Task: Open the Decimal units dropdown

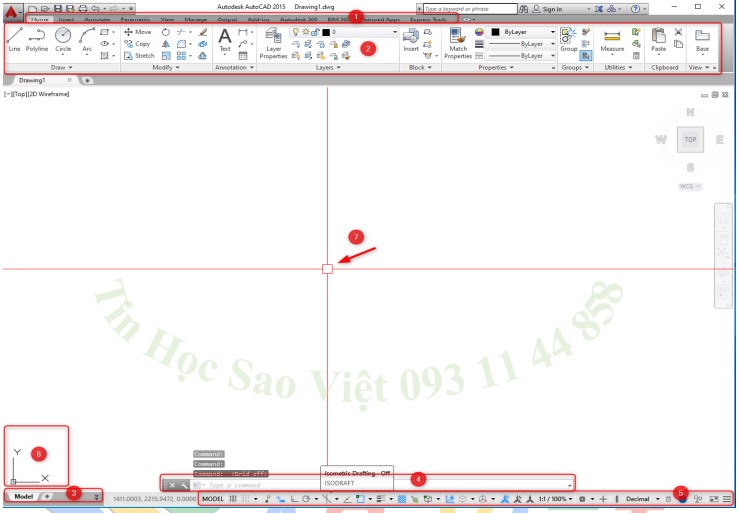Action: [x=657, y=499]
